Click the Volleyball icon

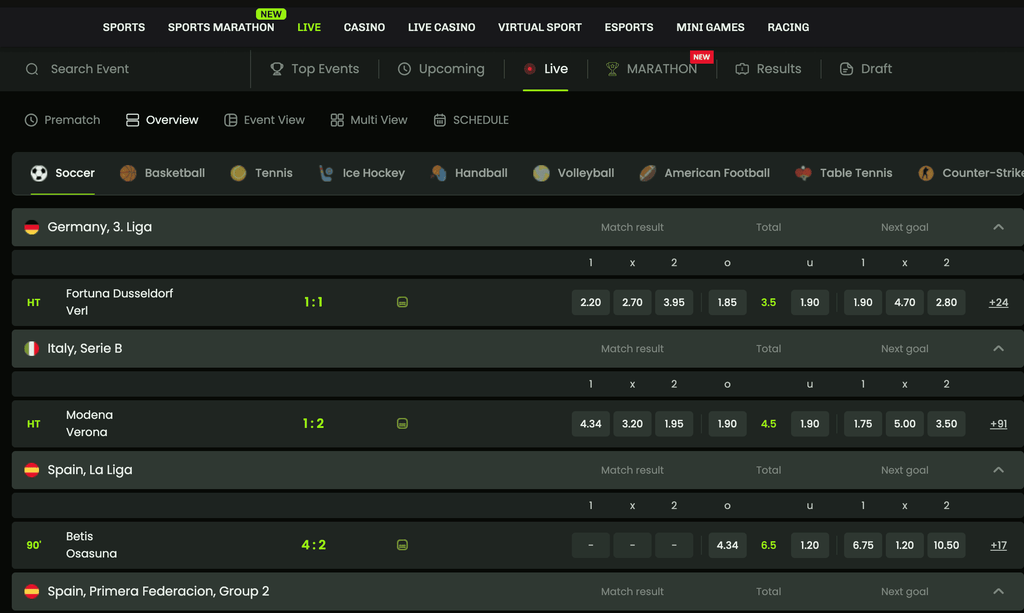(x=541, y=173)
